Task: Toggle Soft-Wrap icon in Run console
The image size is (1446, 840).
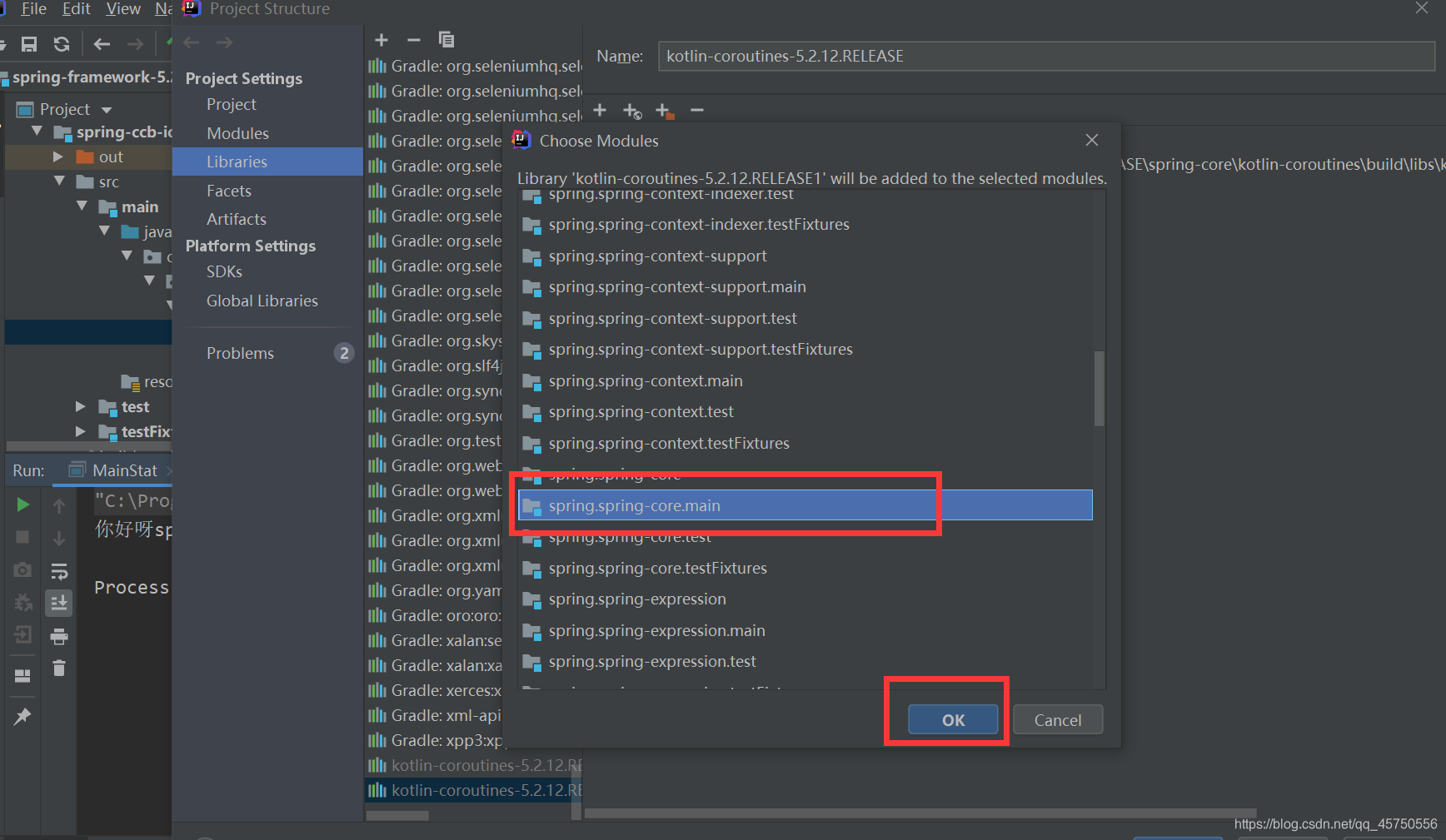Action: click(x=59, y=571)
